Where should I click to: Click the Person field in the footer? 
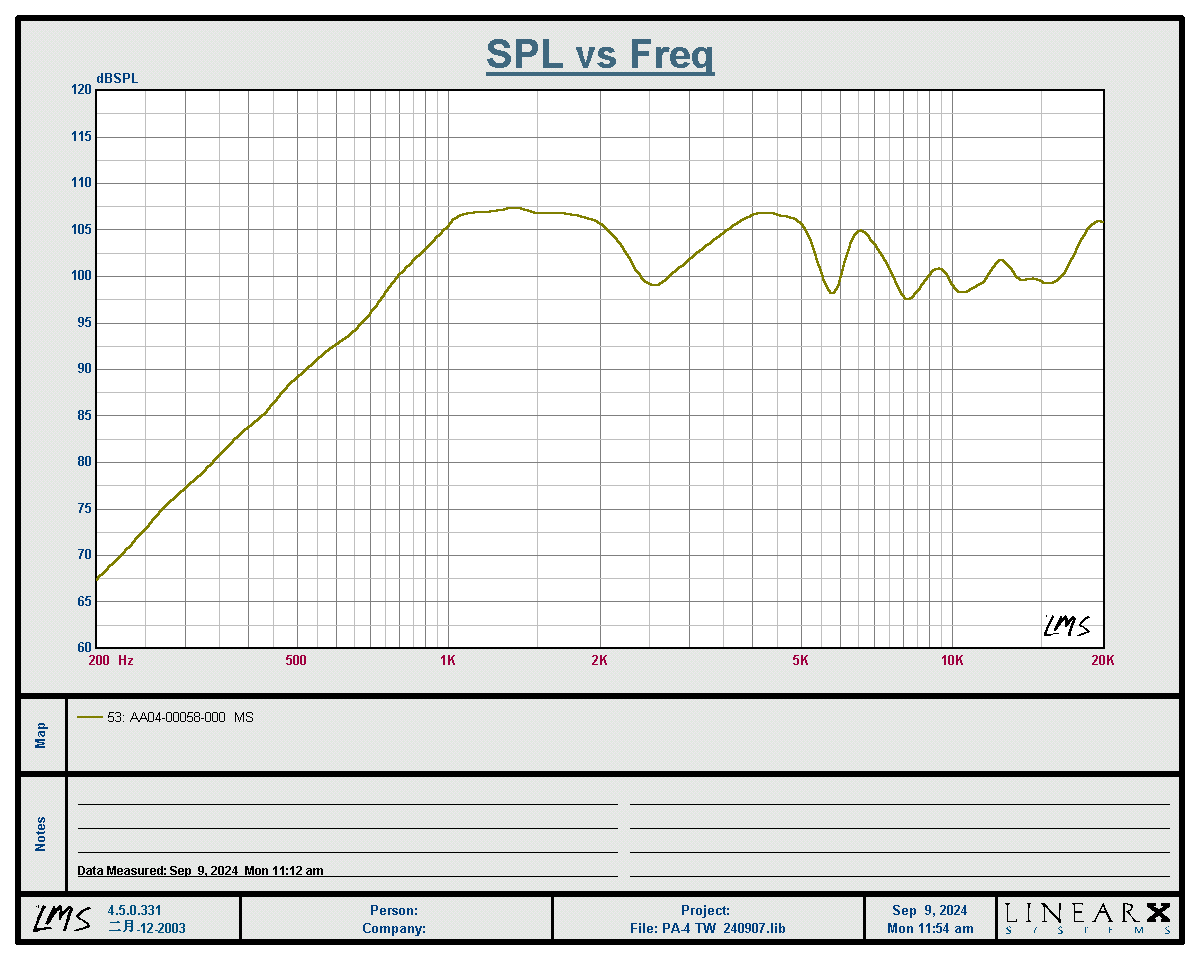(394, 910)
